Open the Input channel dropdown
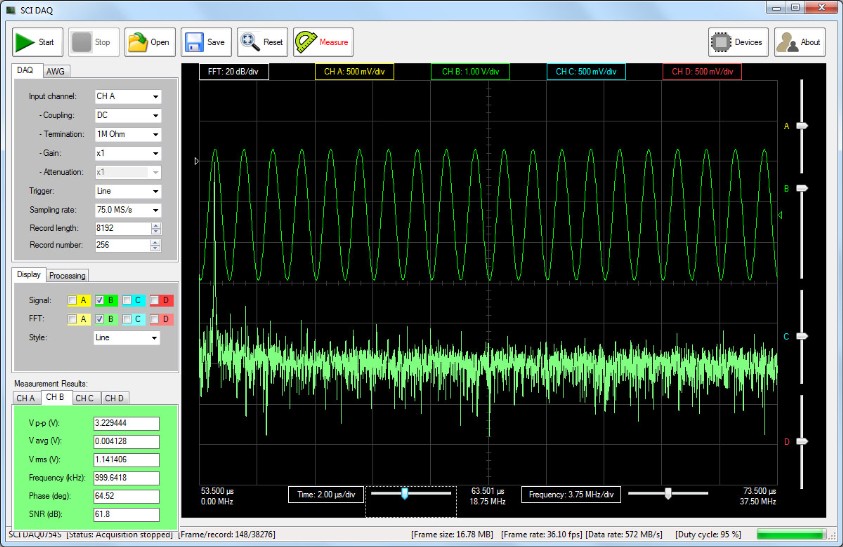The width and height of the screenshot is (843, 547). pyautogui.click(x=128, y=96)
